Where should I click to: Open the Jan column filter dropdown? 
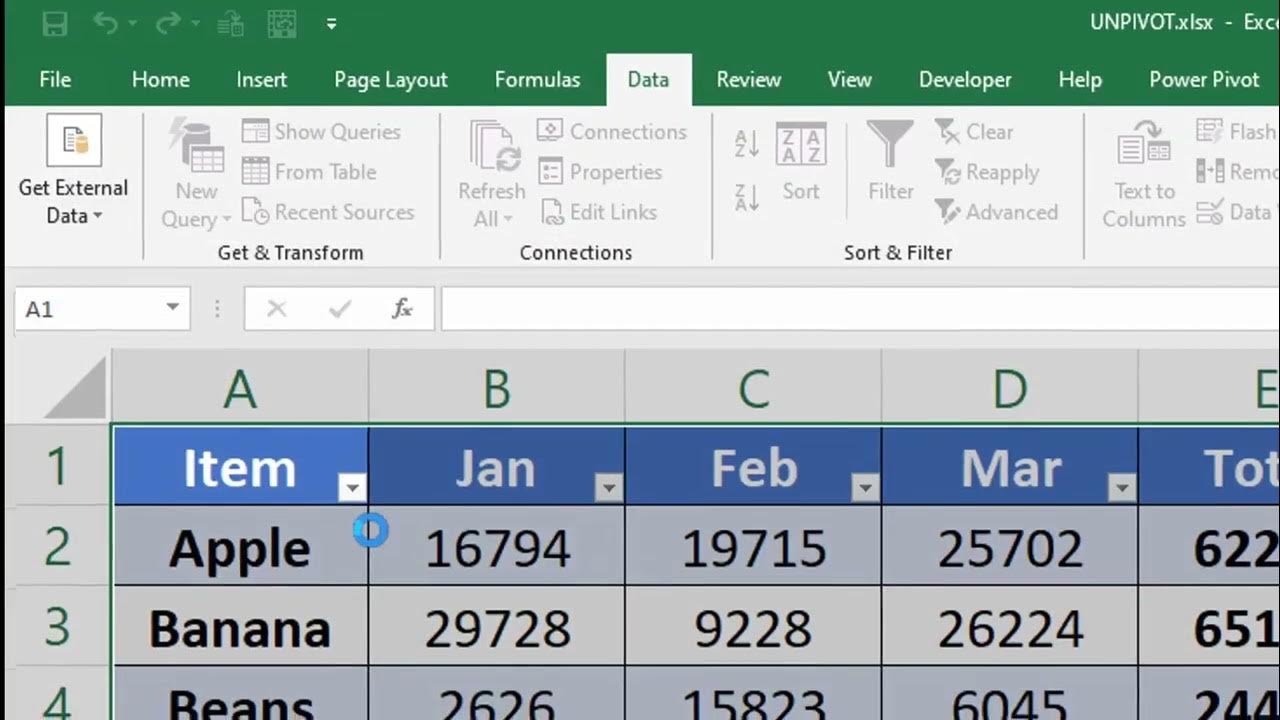(x=608, y=488)
